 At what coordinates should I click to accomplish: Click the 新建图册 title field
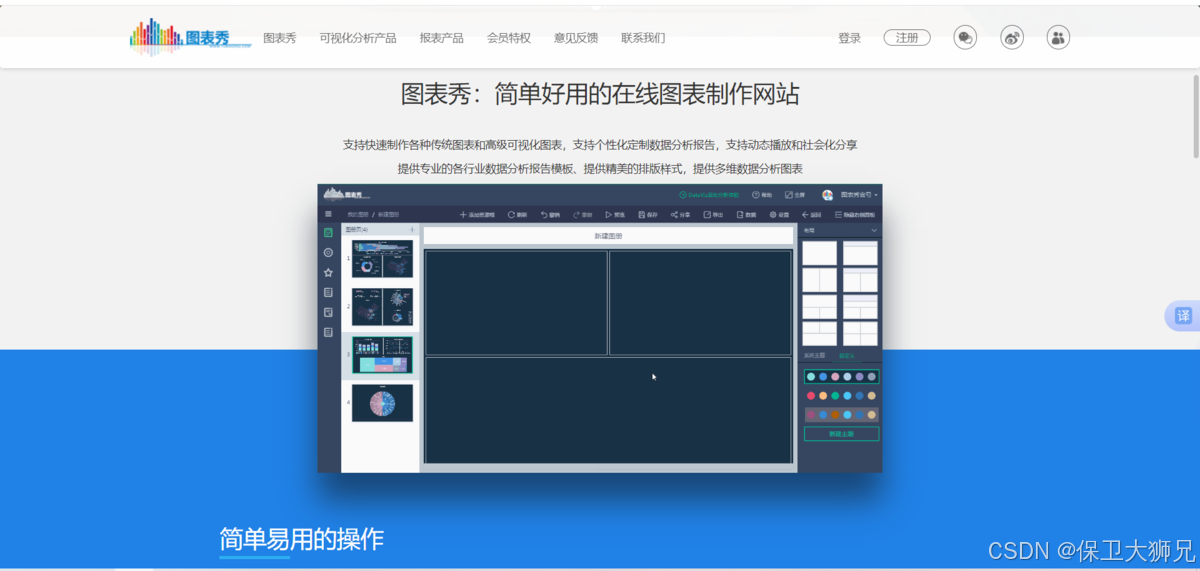(x=608, y=236)
